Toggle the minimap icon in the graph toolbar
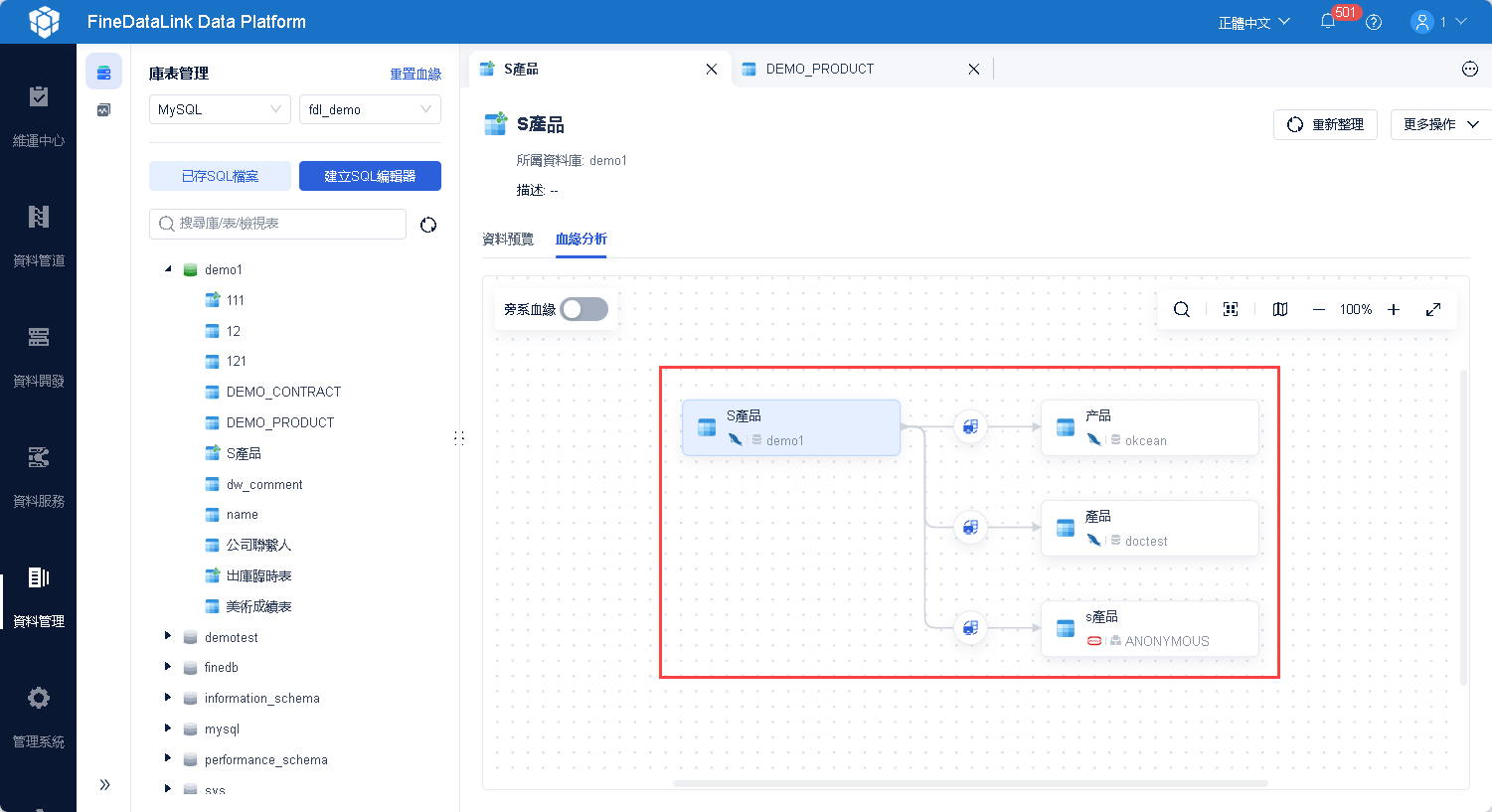Viewport: 1492px width, 812px height. (x=1280, y=309)
